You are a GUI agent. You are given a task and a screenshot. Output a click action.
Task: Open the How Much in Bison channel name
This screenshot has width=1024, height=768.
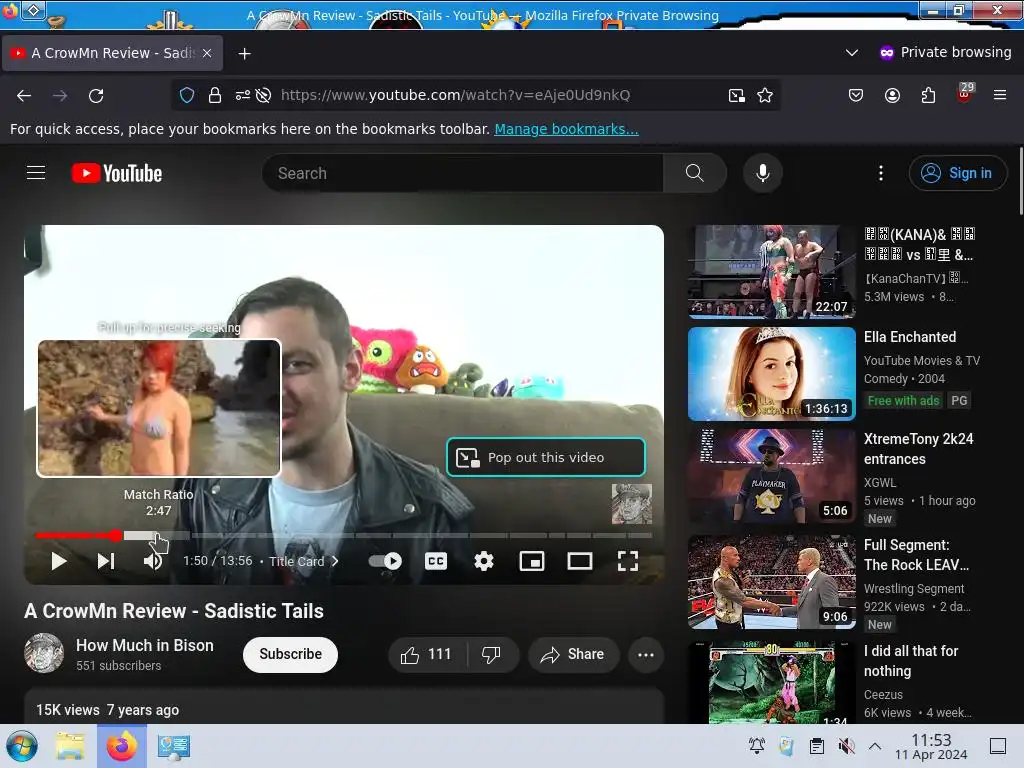[x=144, y=645]
